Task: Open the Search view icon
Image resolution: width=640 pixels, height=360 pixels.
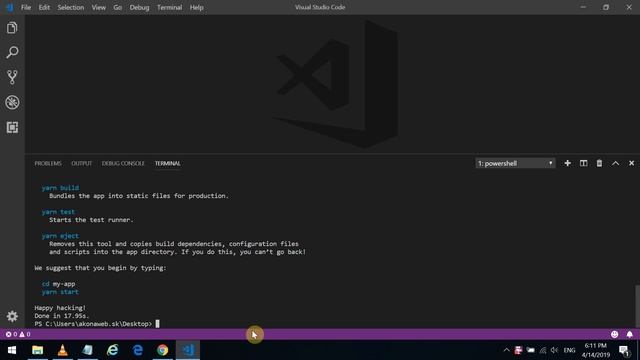Action: (12, 52)
